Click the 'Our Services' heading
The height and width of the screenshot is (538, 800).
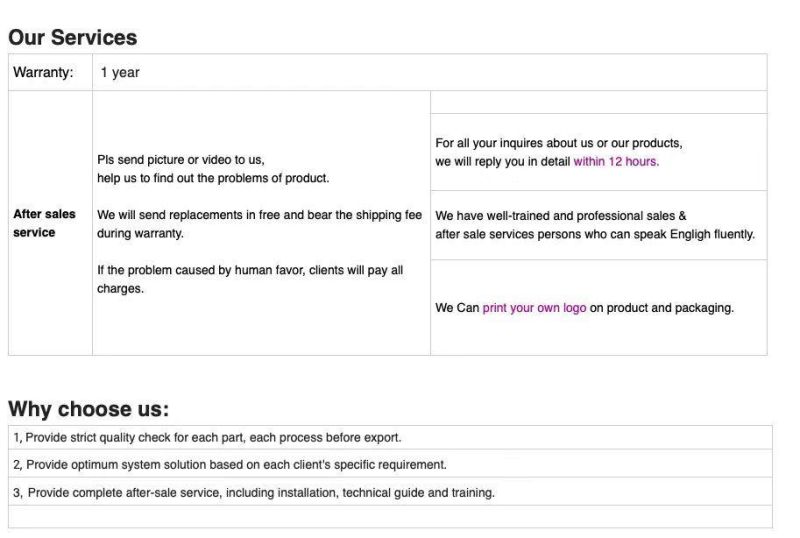[72, 37]
